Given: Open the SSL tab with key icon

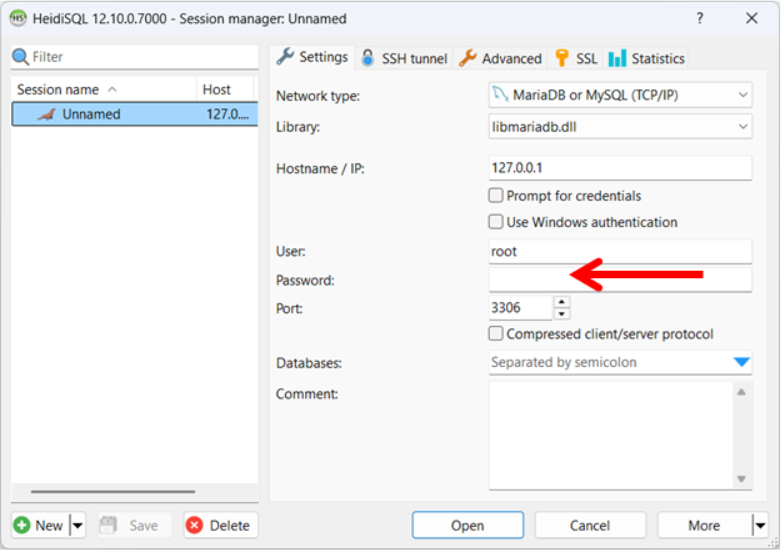Looking at the screenshot, I should [x=576, y=58].
